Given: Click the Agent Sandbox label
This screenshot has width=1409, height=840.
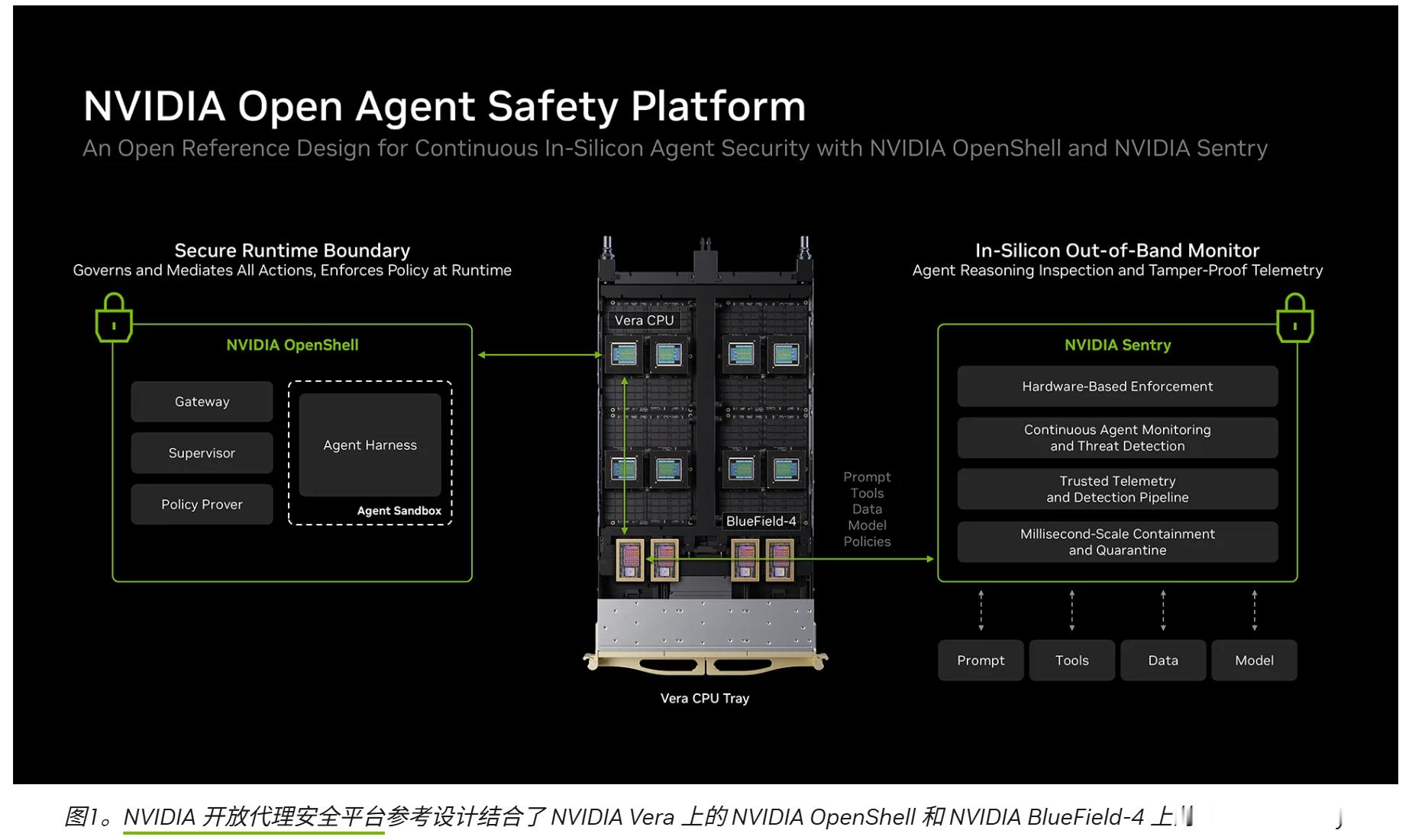Looking at the screenshot, I should (399, 511).
